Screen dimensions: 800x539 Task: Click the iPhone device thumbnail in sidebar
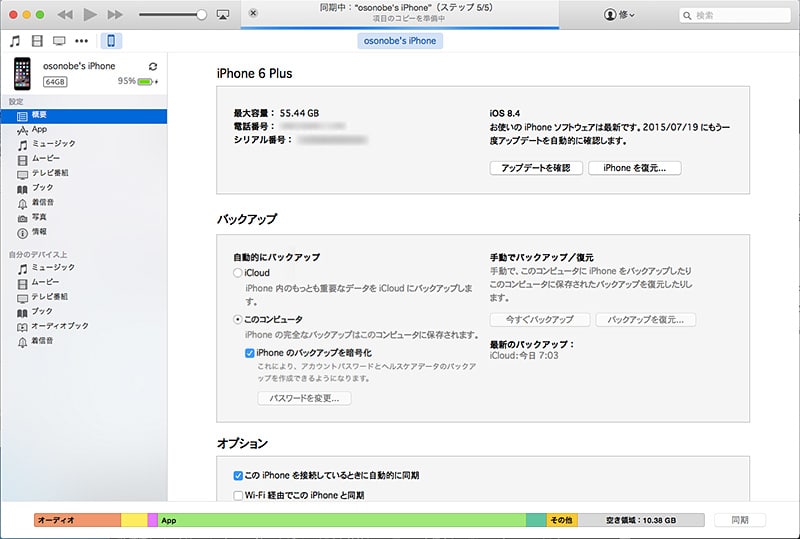(x=22, y=74)
